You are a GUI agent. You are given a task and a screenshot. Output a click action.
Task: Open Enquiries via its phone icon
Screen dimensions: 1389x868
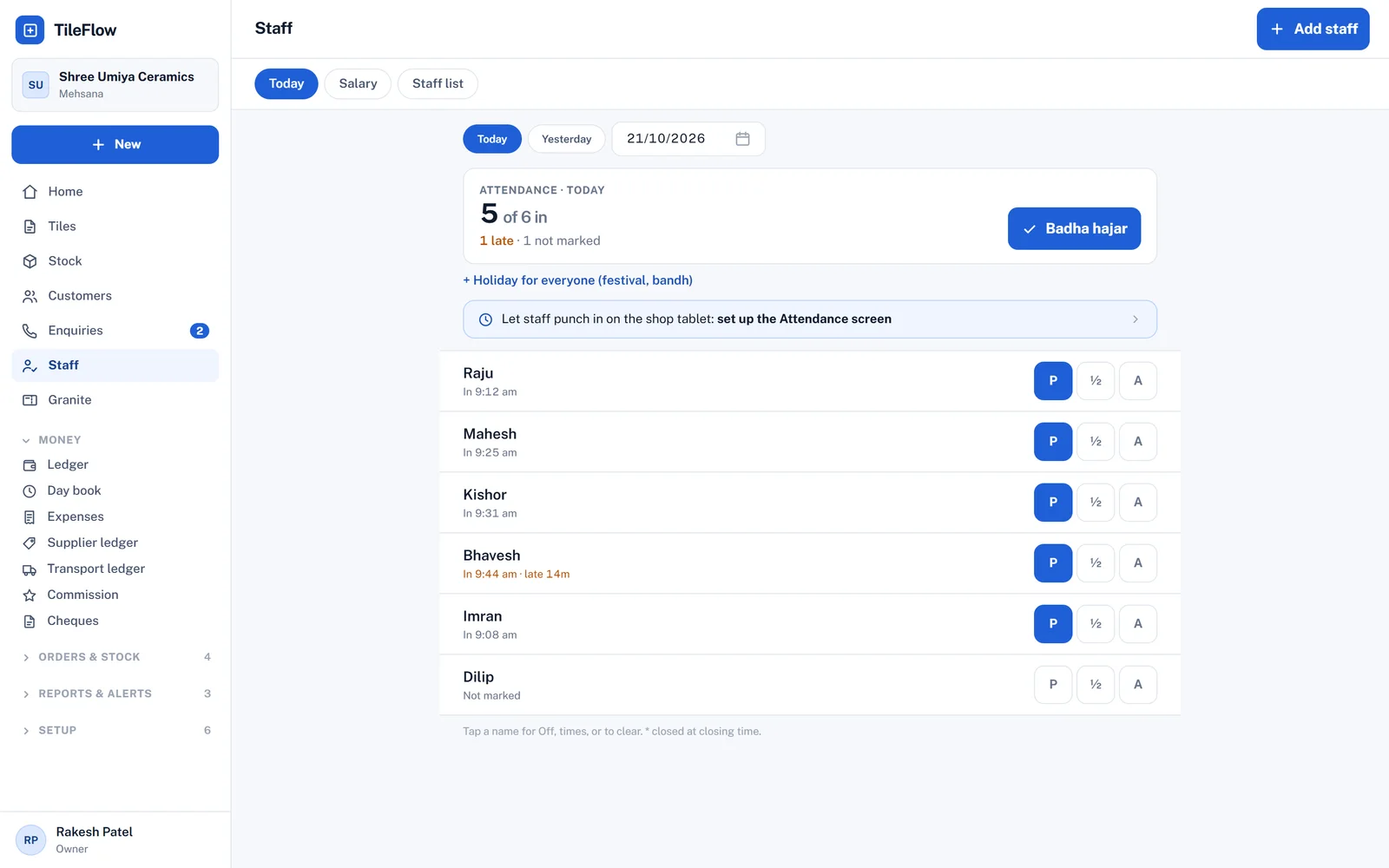30,331
